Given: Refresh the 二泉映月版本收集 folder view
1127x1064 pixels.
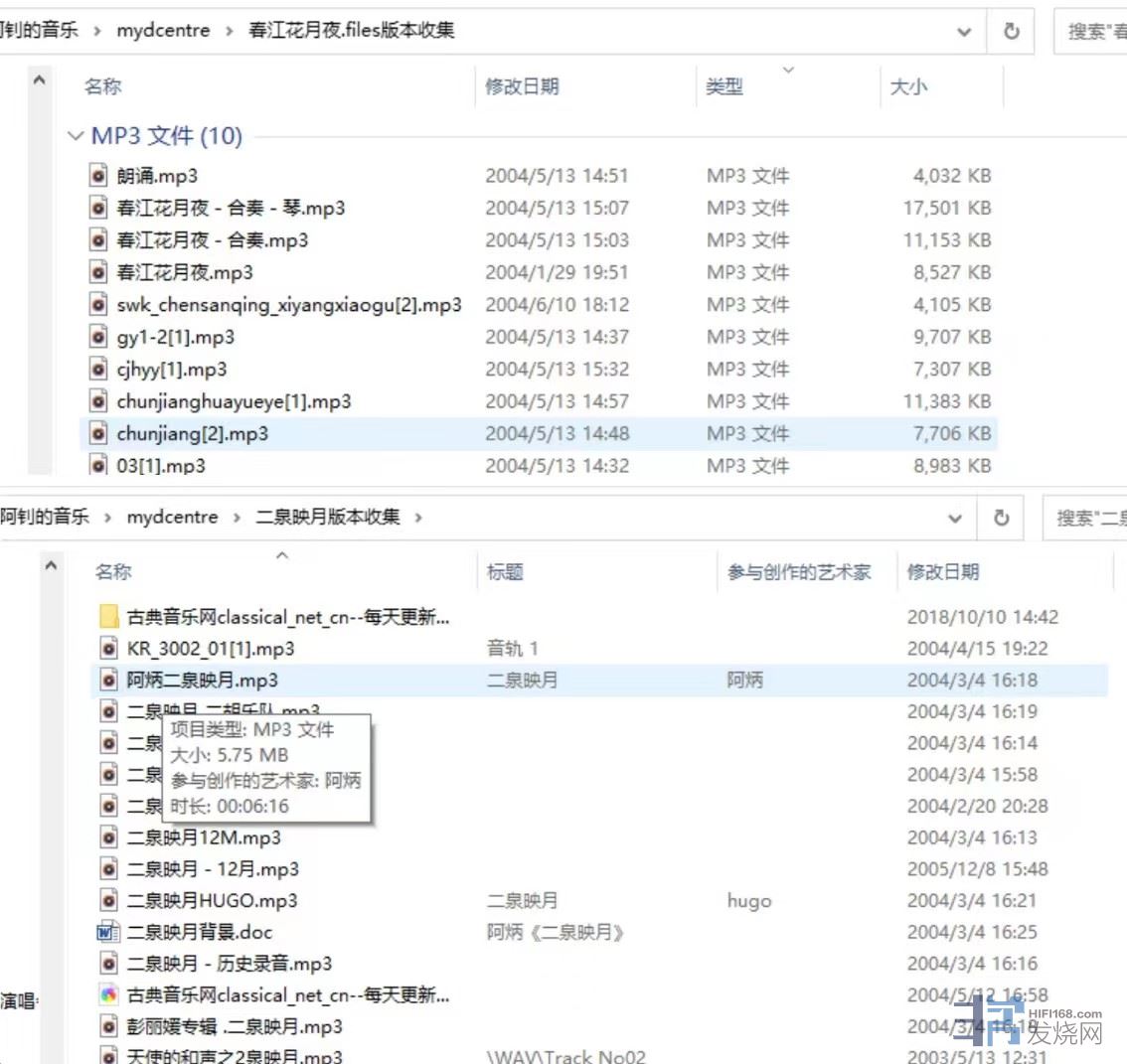Looking at the screenshot, I should tap(1001, 518).
